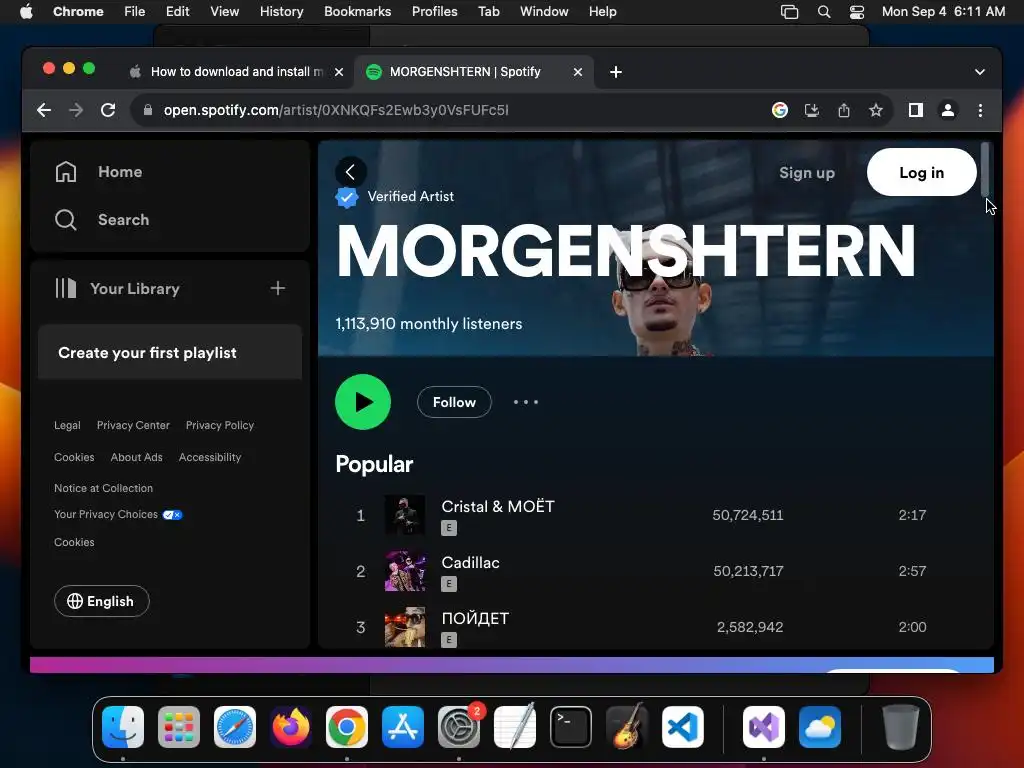
Task: Open the Chrome three-dot menu
Action: pos(980,110)
